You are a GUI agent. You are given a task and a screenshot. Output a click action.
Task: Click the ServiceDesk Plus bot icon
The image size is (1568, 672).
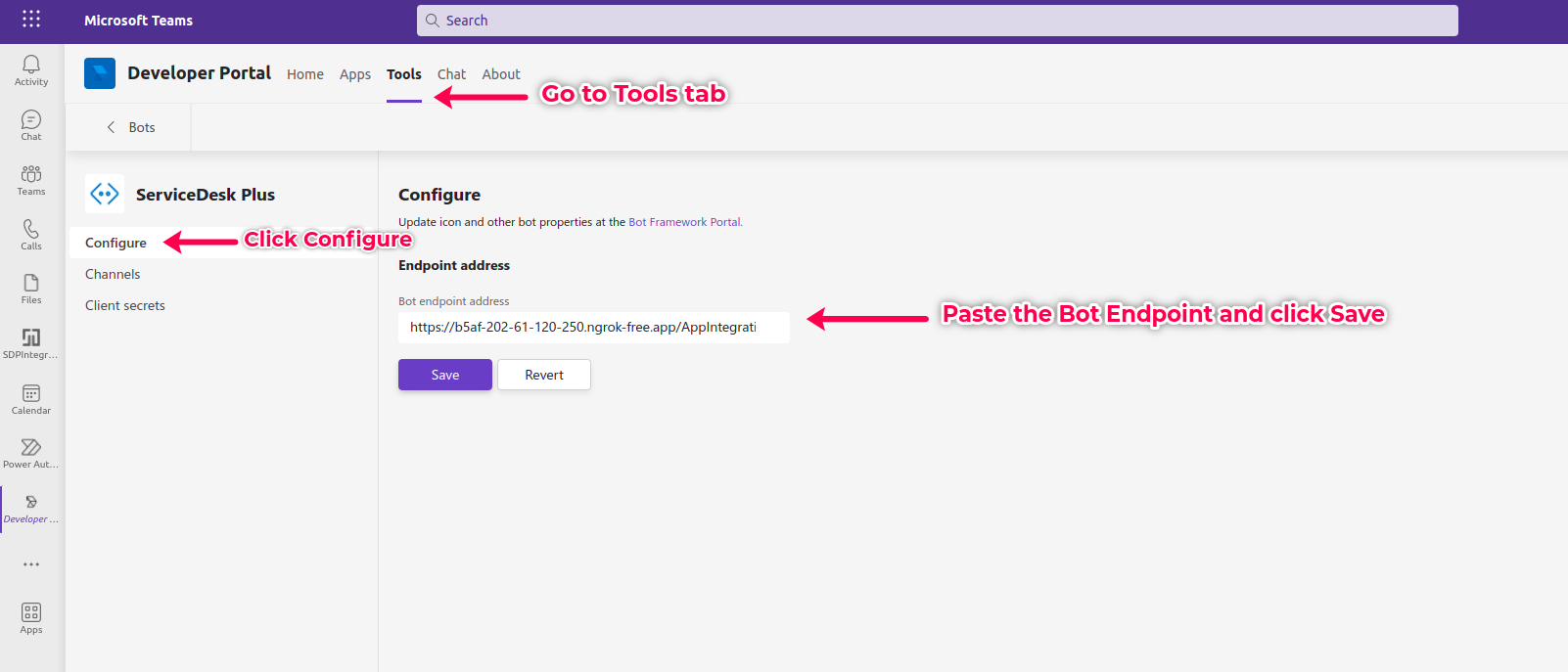click(105, 194)
